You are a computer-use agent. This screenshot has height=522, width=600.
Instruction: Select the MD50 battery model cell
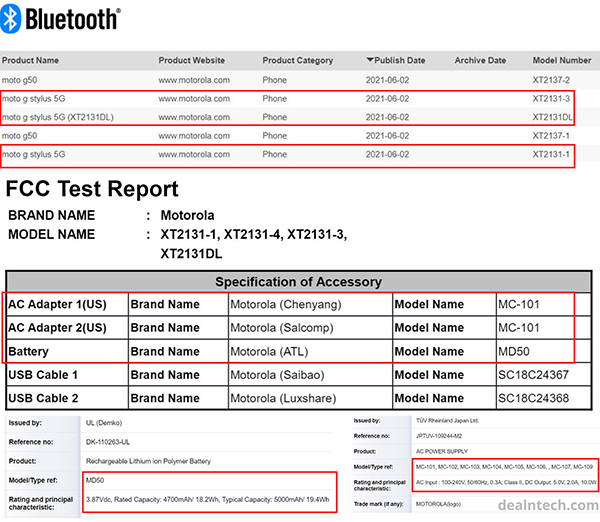[514, 352]
